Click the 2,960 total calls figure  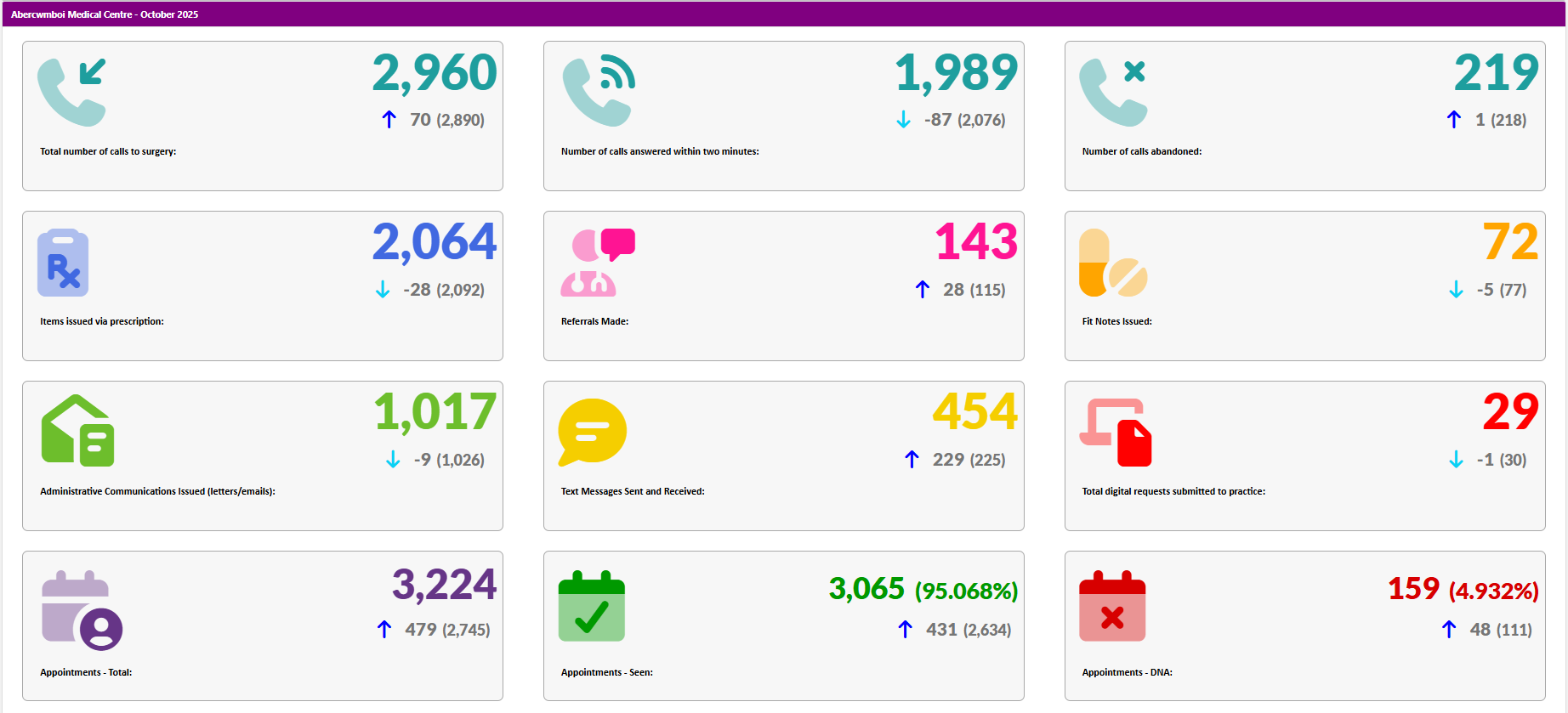(x=435, y=73)
